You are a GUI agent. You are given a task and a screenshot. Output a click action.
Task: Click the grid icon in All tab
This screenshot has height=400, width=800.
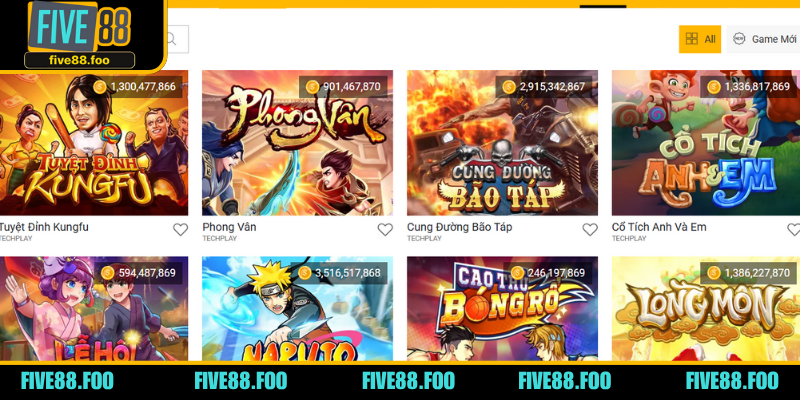(692, 39)
